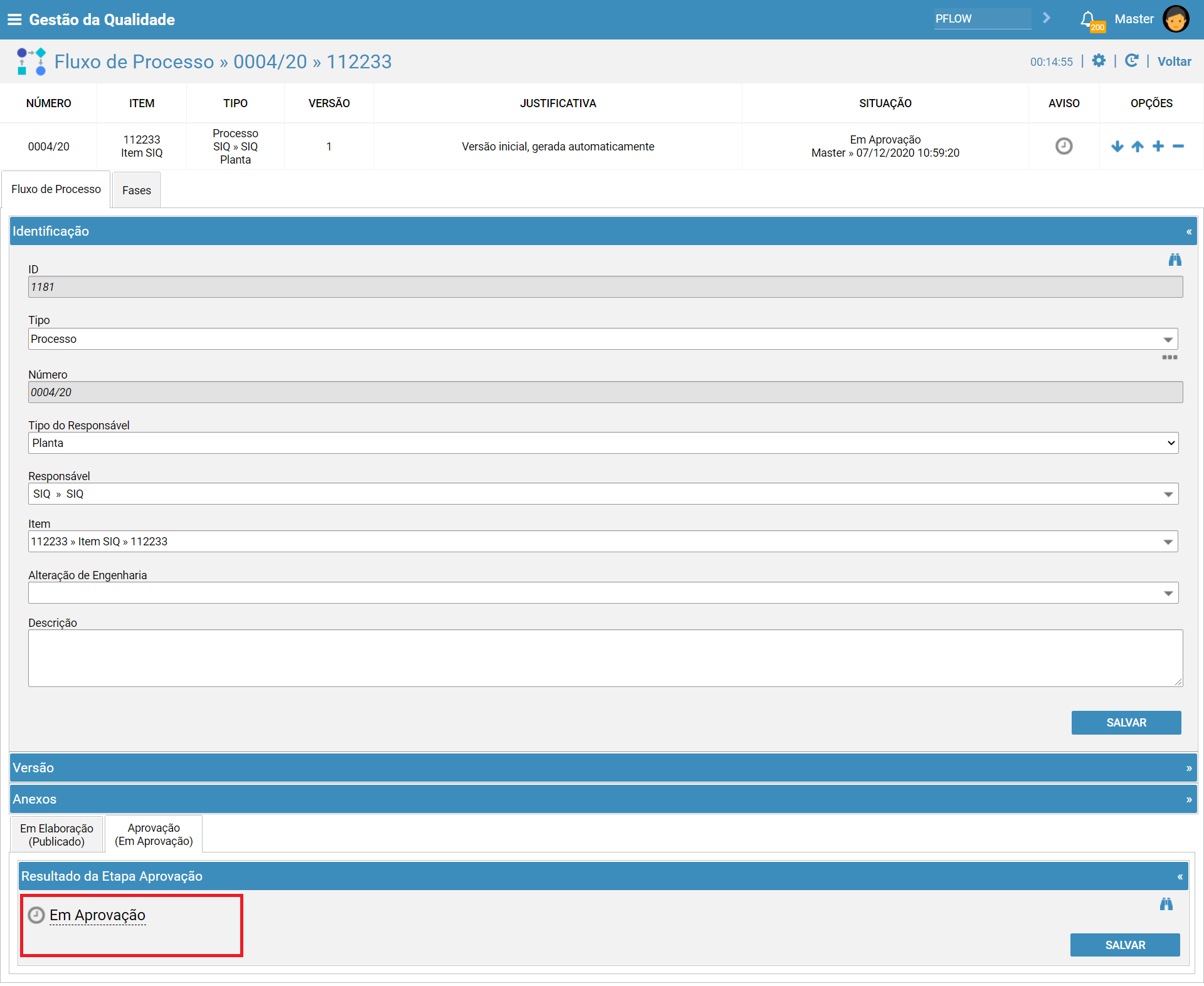Click the up arrow option icon
Viewport: 1204px width, 986px height.
pyautogui.click(x=1138, y=147)
